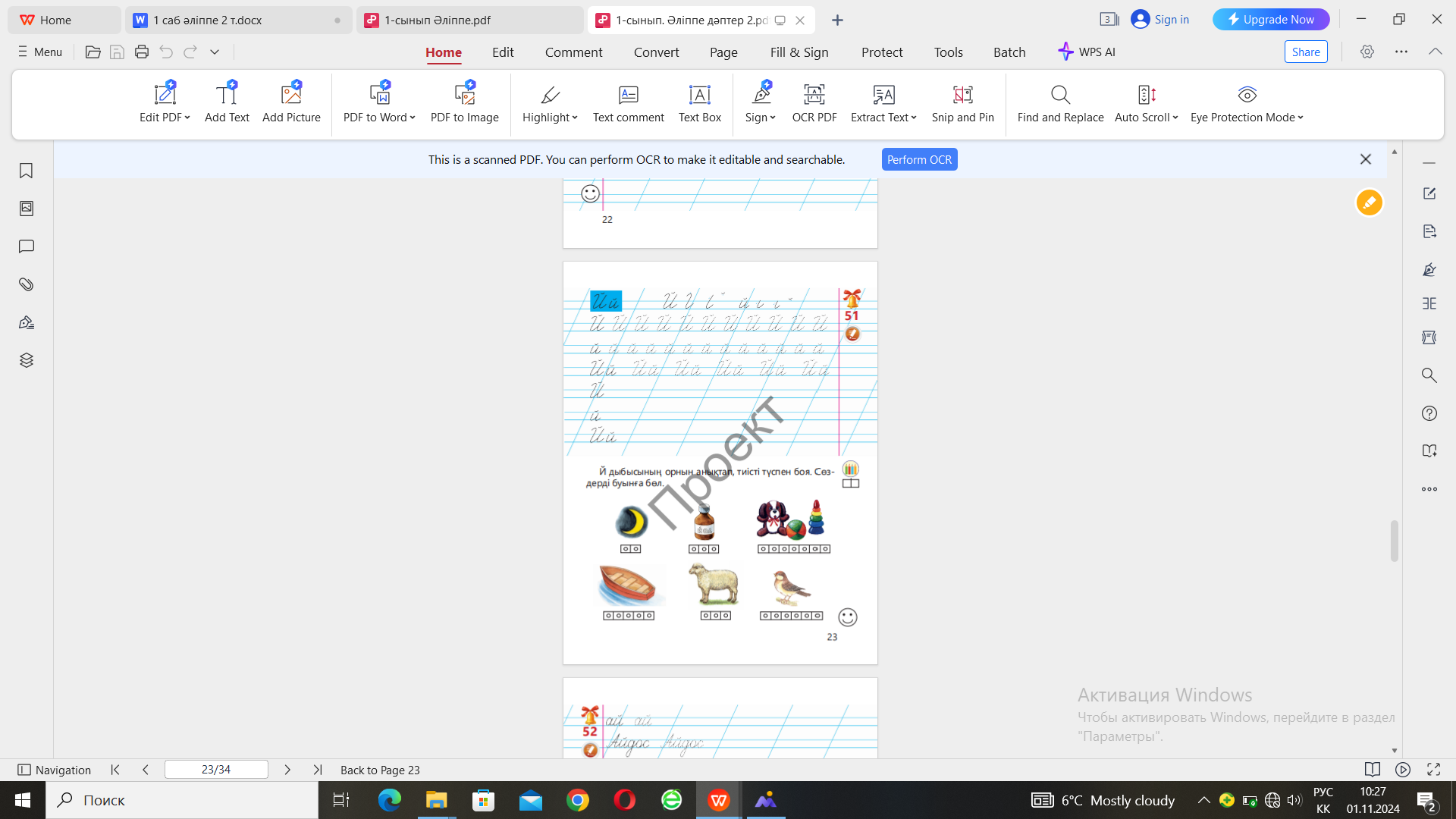This screenshot has width=1456, height=819.
Task: Open the Auto Scroll dropdown
Action: [1175, 118]
